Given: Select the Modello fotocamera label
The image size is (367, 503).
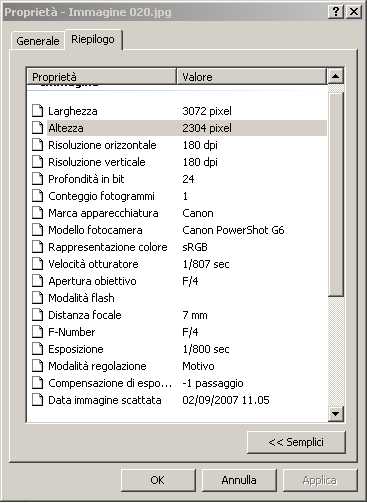Looking at the screenshot, I should coord(95,230).
